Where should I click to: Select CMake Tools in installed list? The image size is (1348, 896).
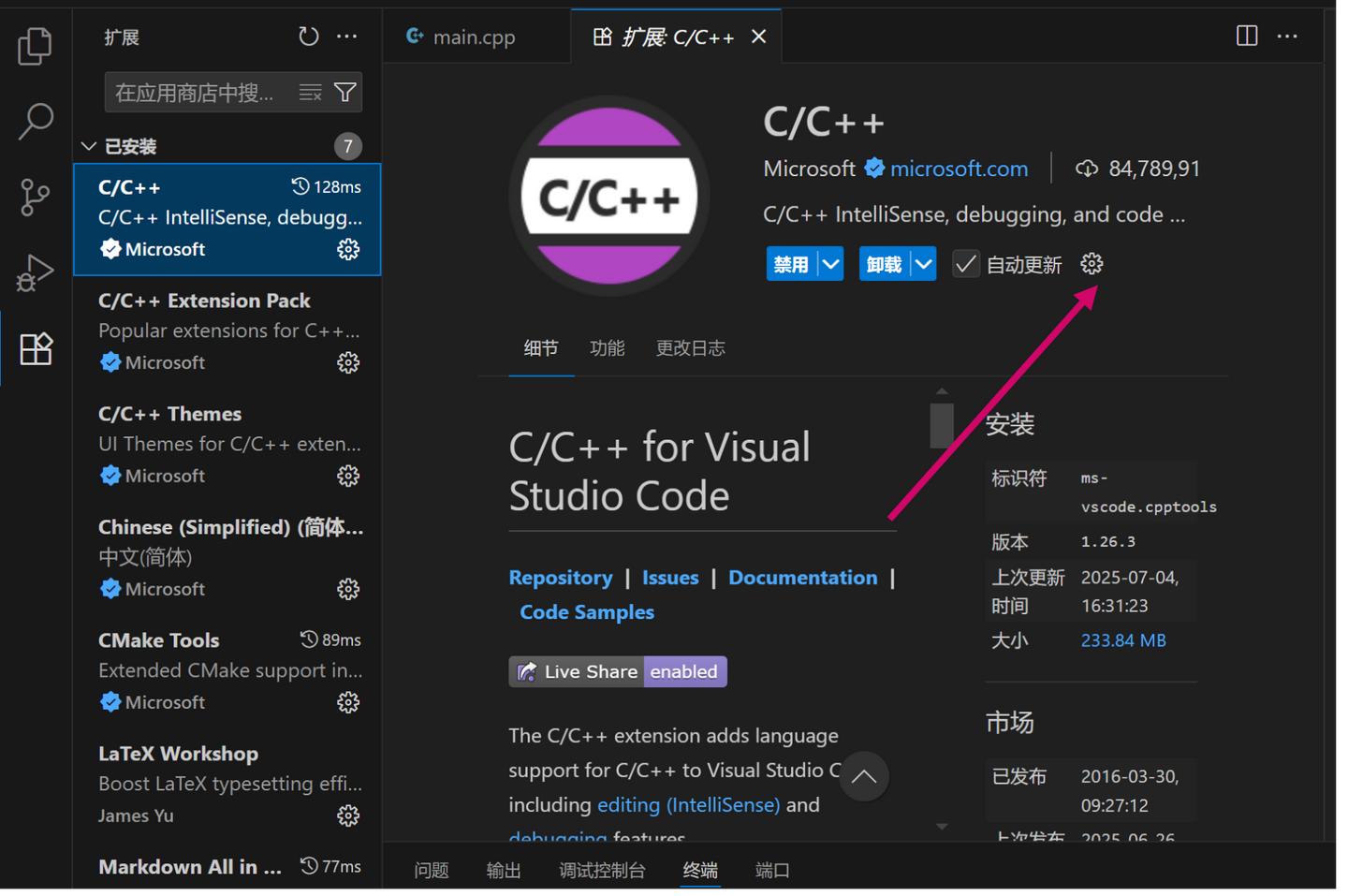[227, 671]
